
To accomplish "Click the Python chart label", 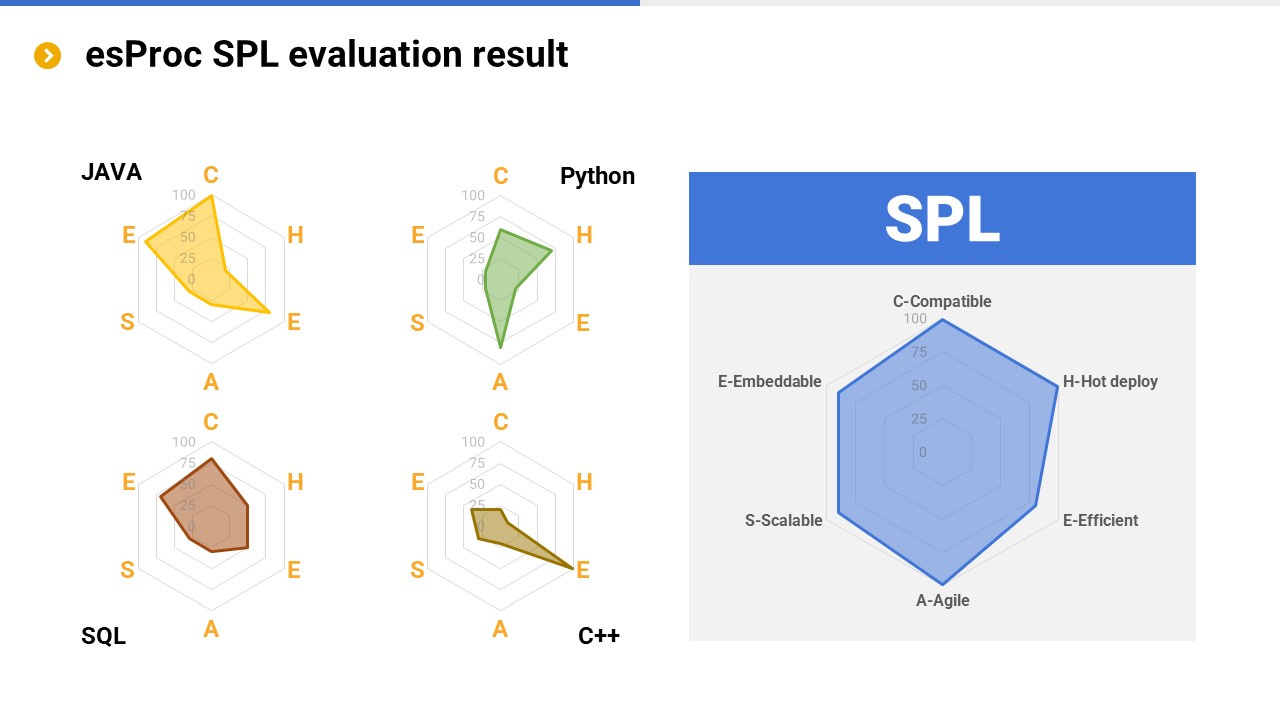I will point(597,176).
